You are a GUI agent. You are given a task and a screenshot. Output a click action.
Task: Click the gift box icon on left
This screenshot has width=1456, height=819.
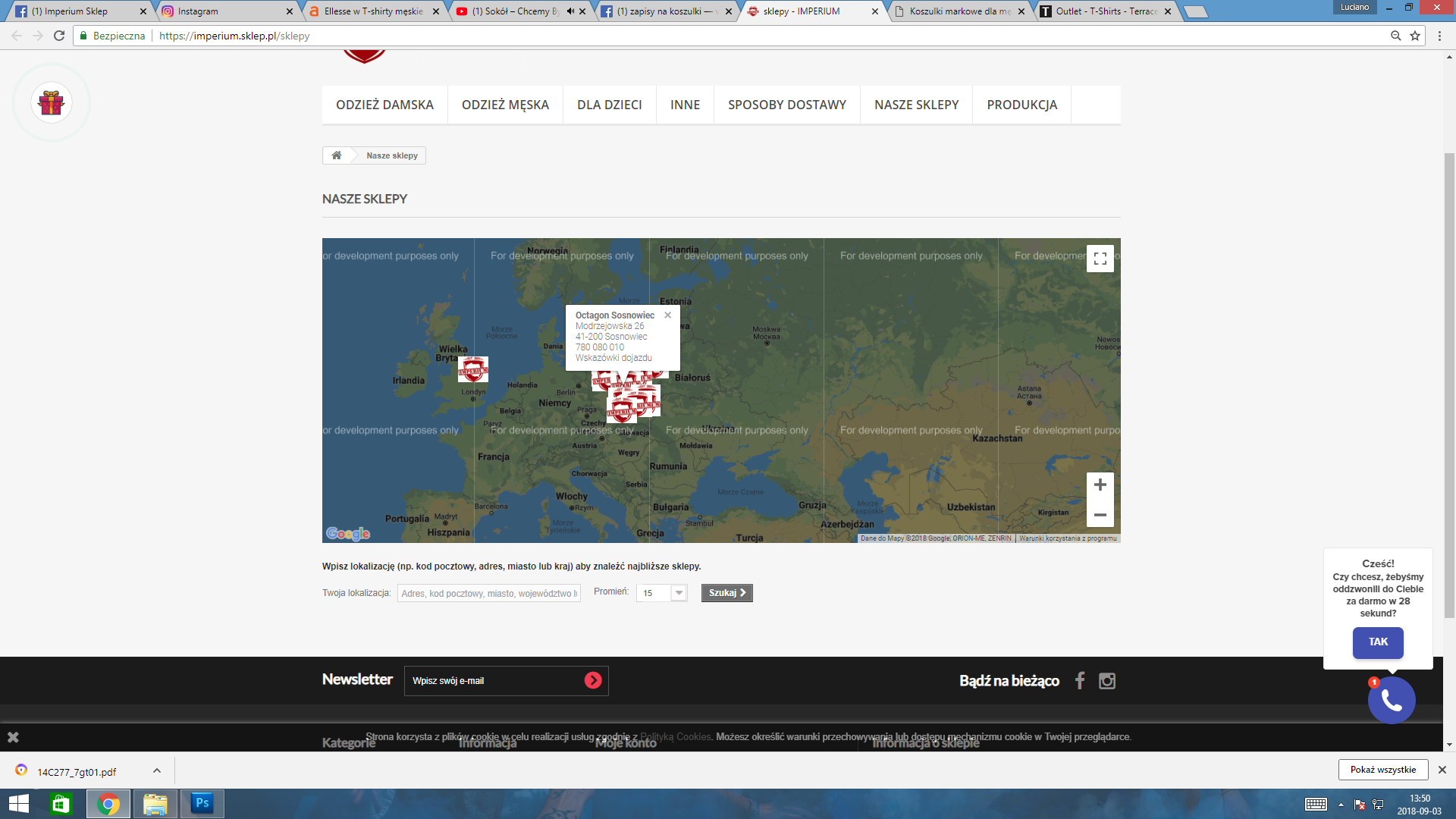click(52, 103)
